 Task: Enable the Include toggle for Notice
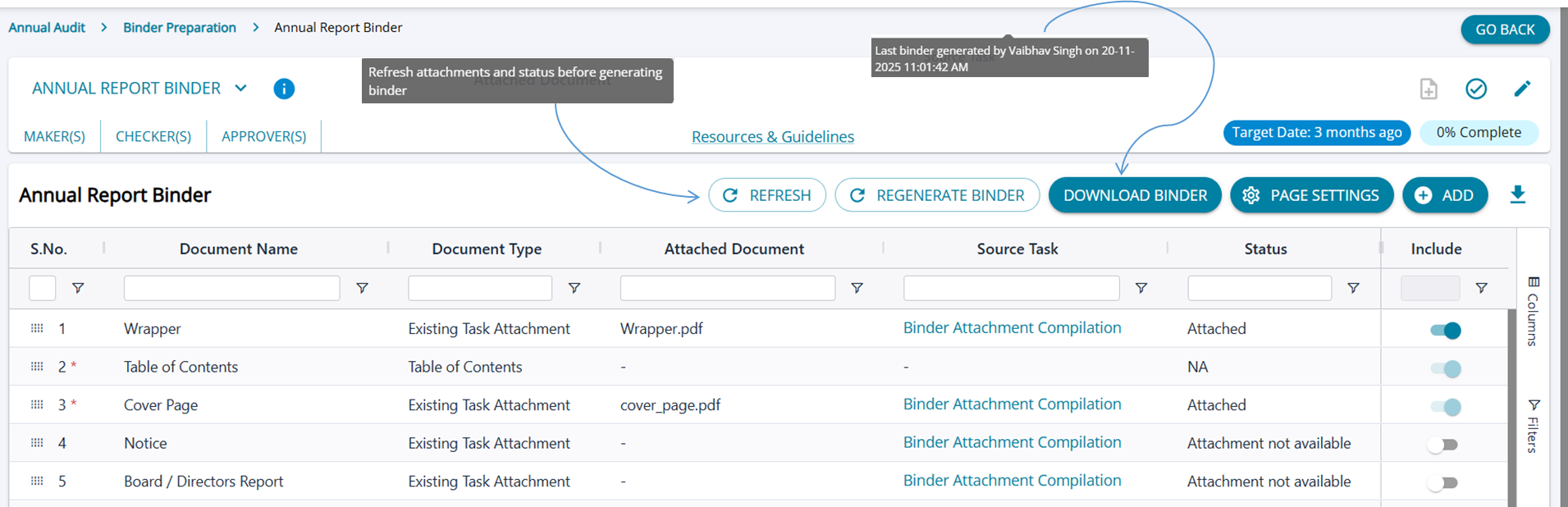click(x=1442, y=445)
